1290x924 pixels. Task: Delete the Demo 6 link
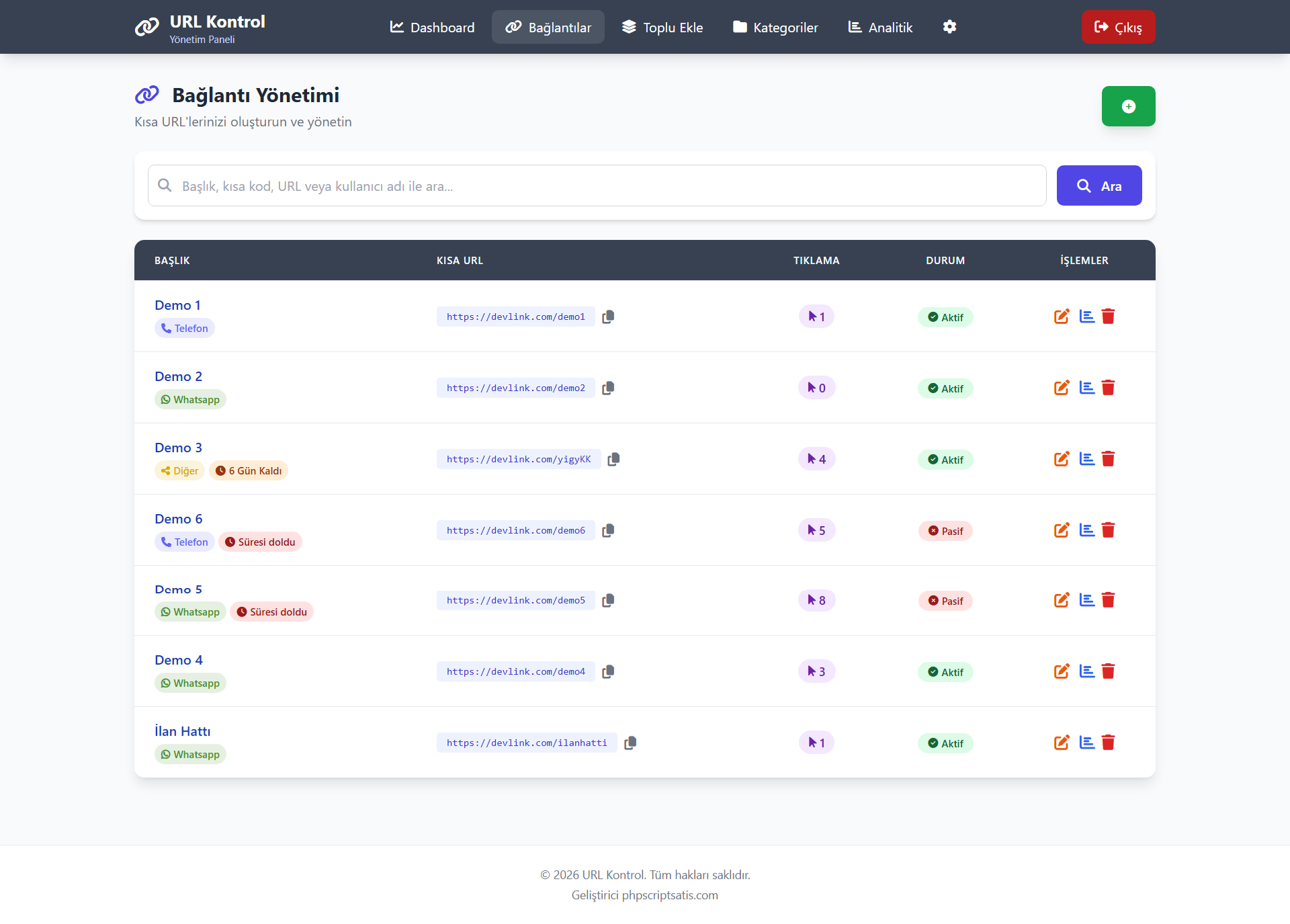(x=1109, y=530)
